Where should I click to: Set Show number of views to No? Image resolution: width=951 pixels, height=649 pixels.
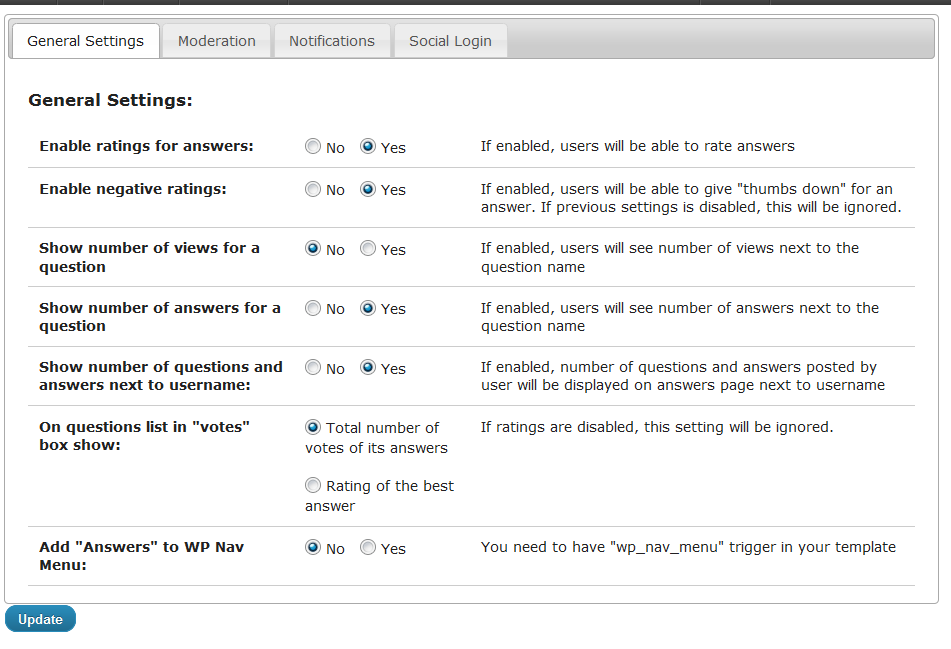[x=313, y=249]
